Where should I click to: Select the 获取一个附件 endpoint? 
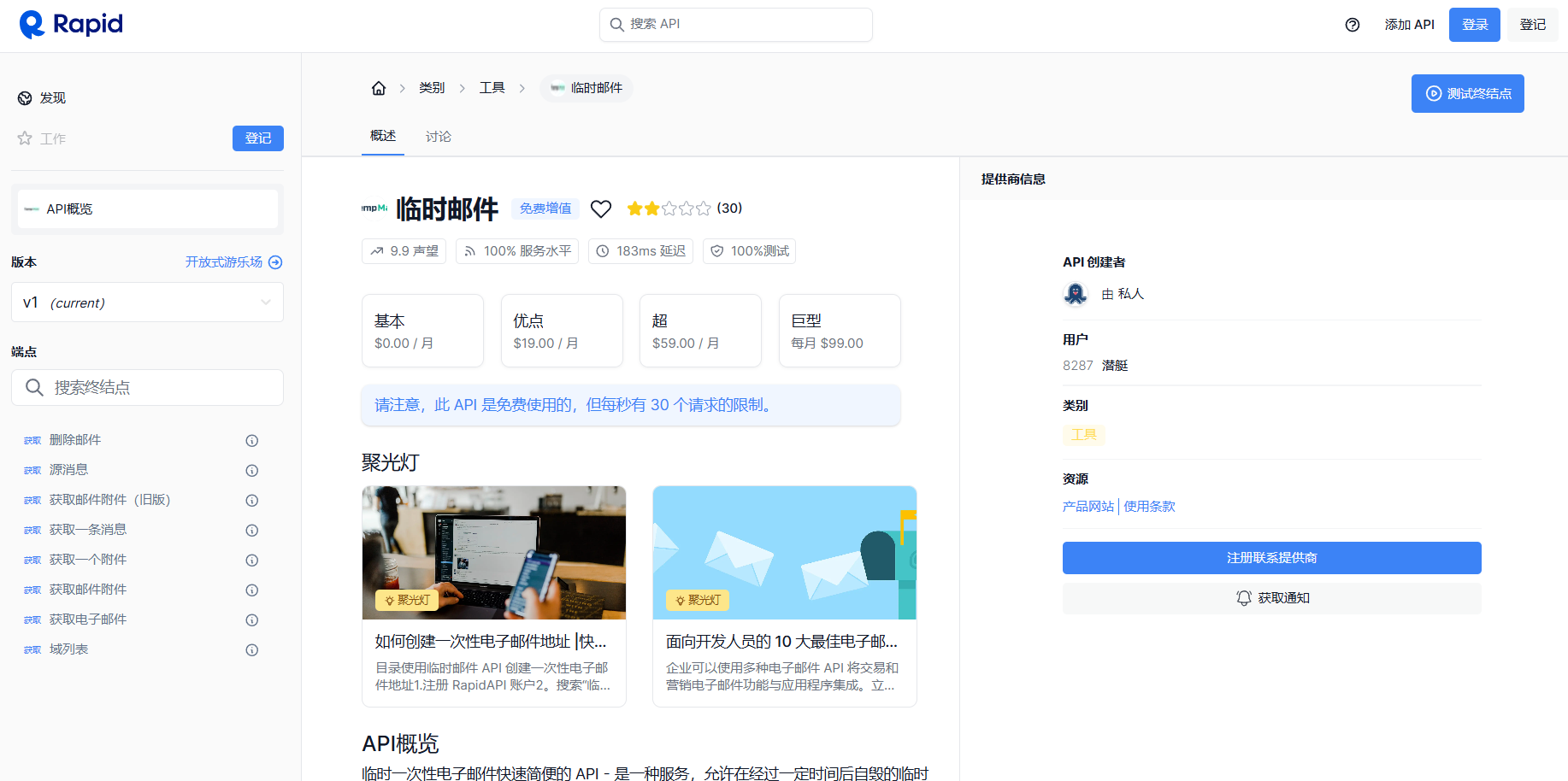88,560
